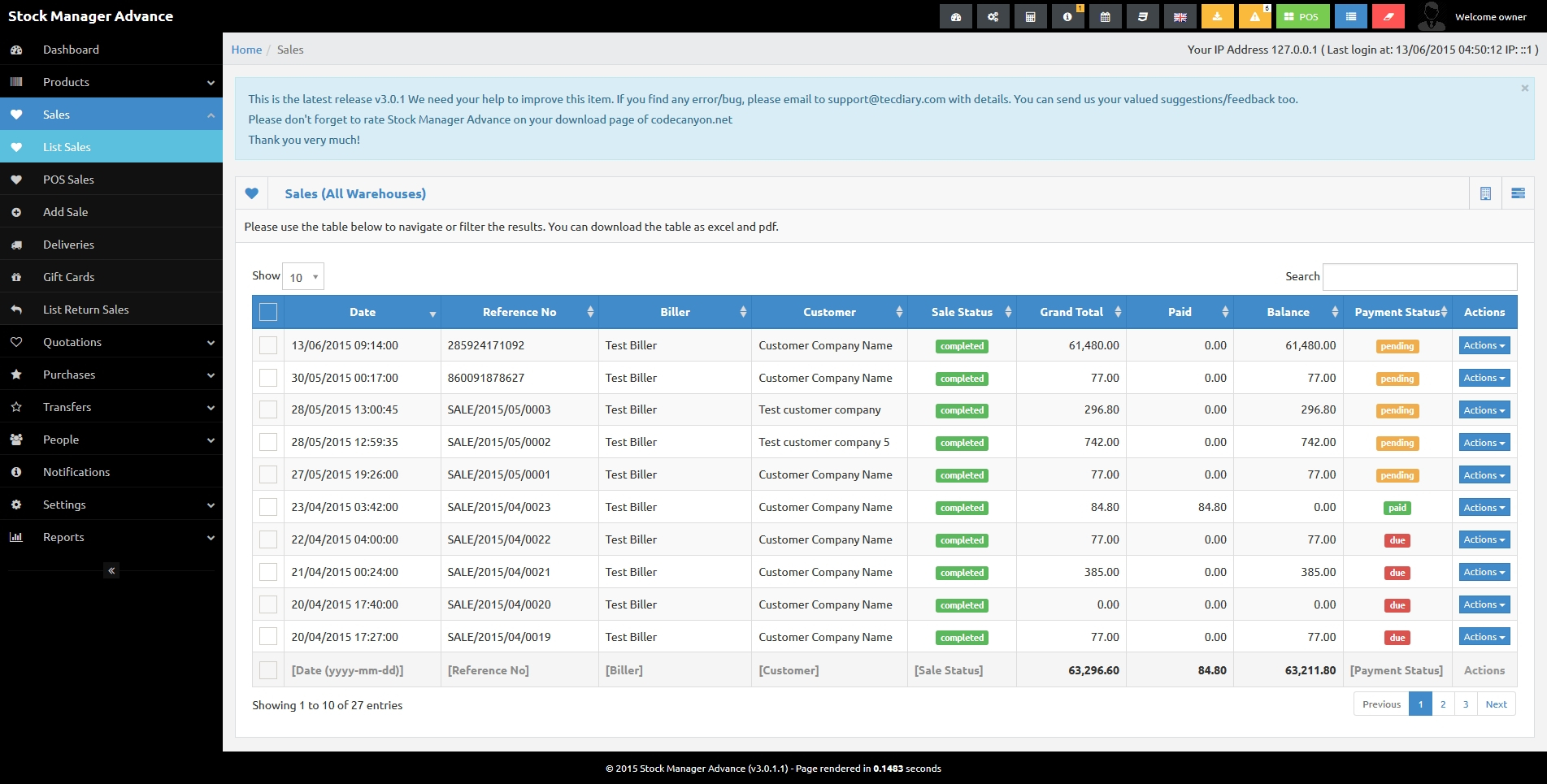Collapse the sidebar with double-chevron icon
The width and height of the screenshot is (1547, 784).
[111, 570]
